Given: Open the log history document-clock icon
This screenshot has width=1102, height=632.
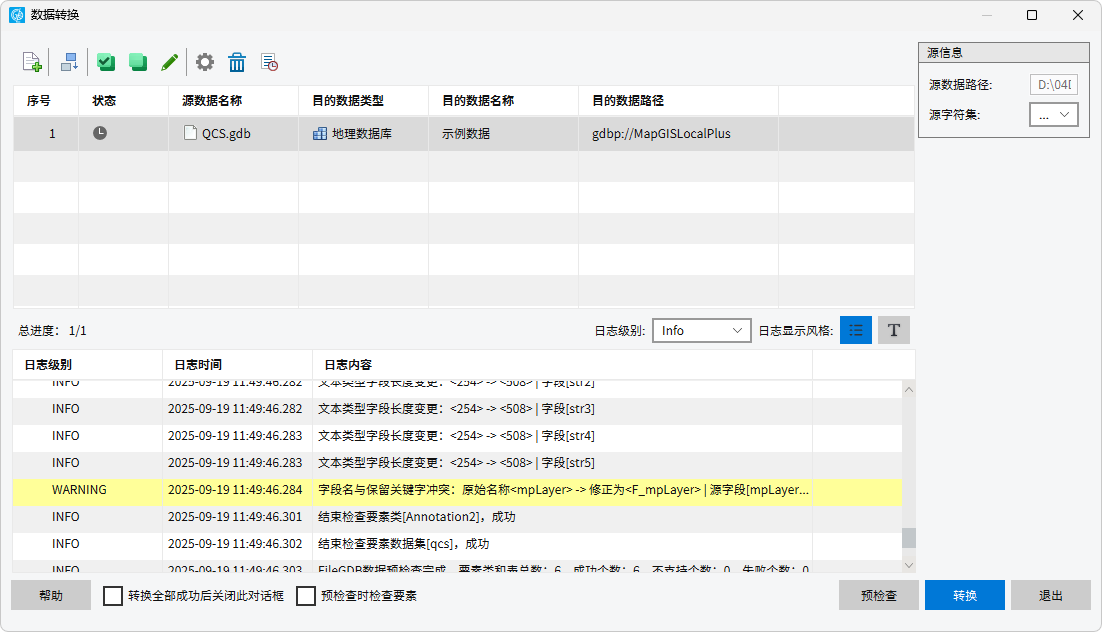Looking at the screenshot, I should click(269, 62).
